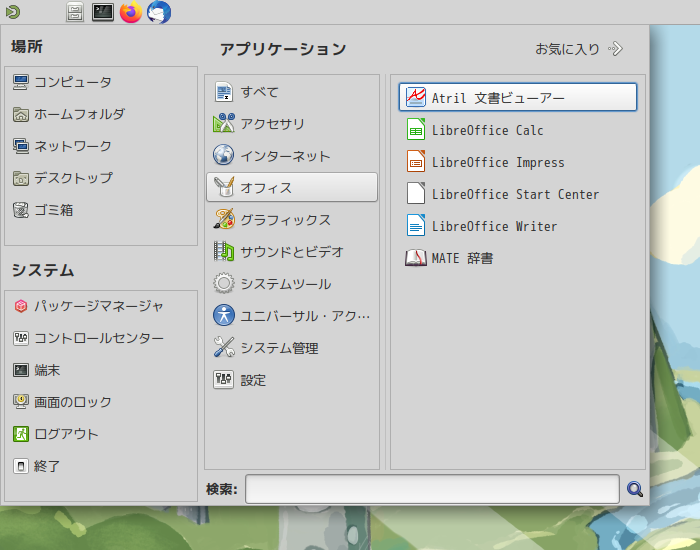Launch MATE 辞書

pyautogui.click(x=518, y=258)
